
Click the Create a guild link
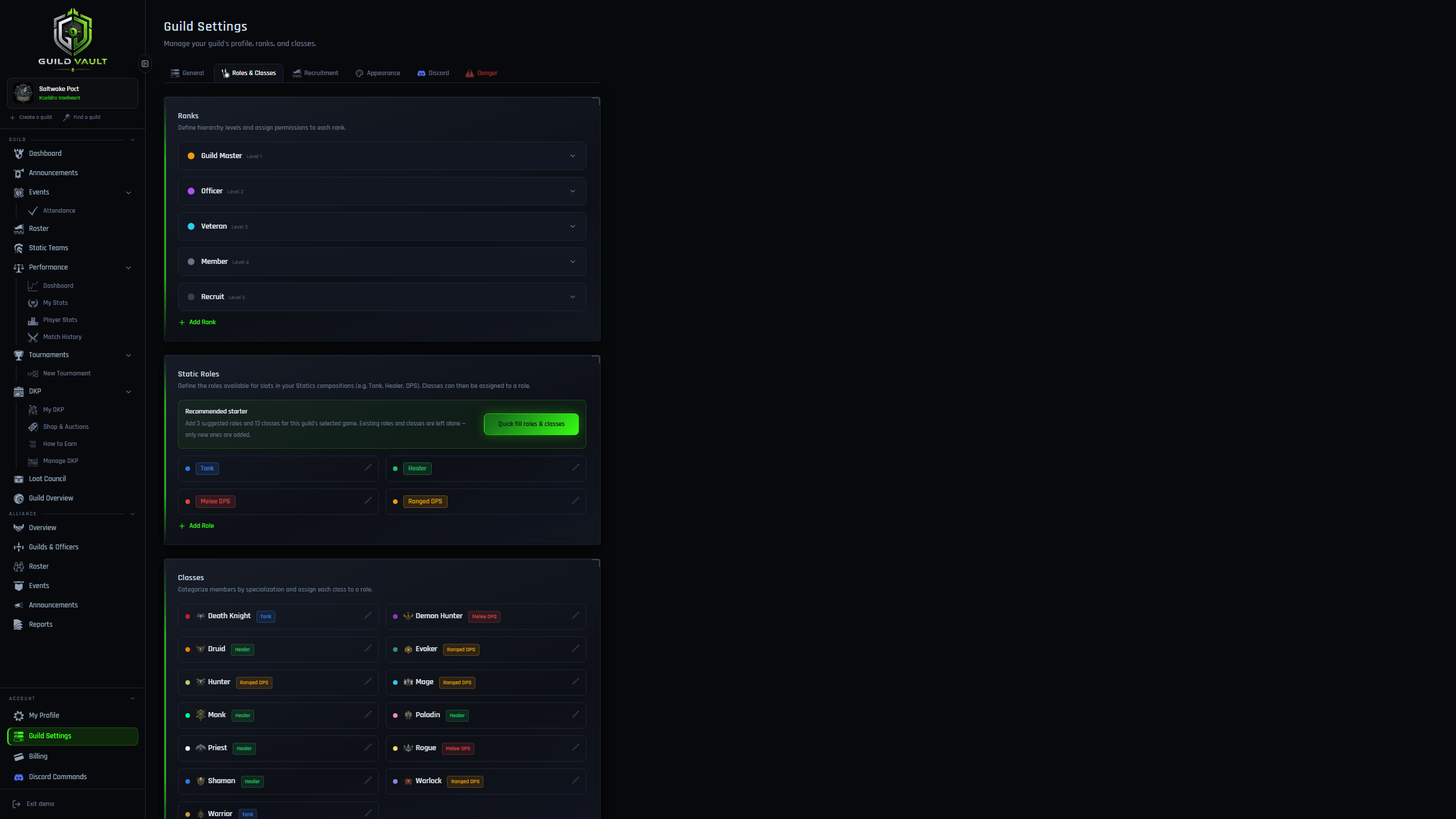click(x=31, y=117)
